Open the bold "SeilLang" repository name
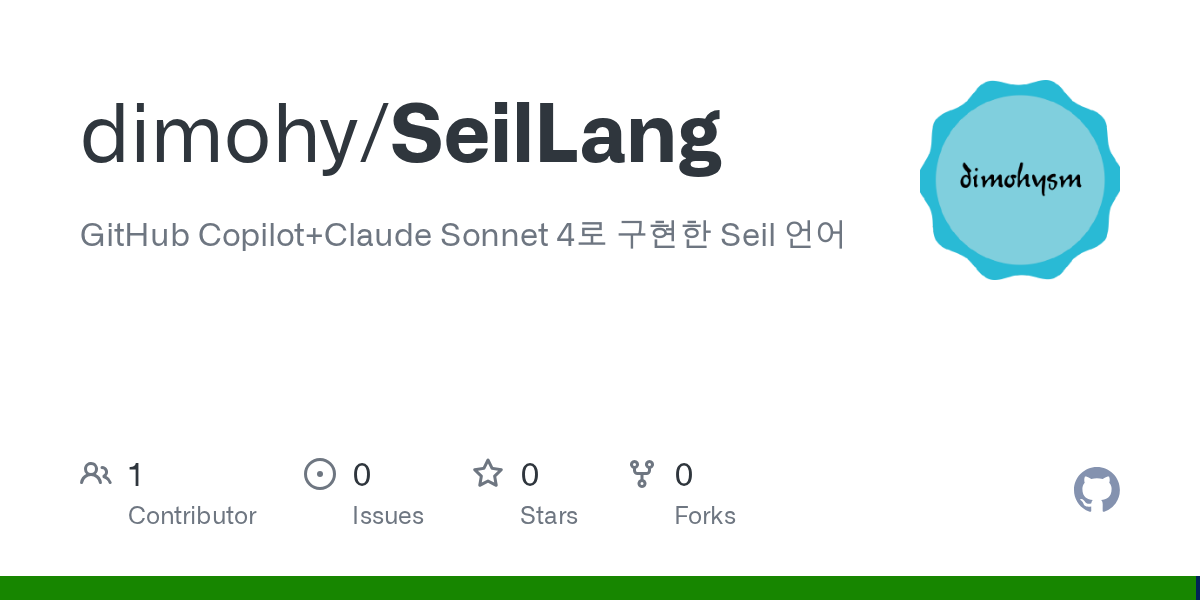The image size is (1200, 600). tap(556, 135)
